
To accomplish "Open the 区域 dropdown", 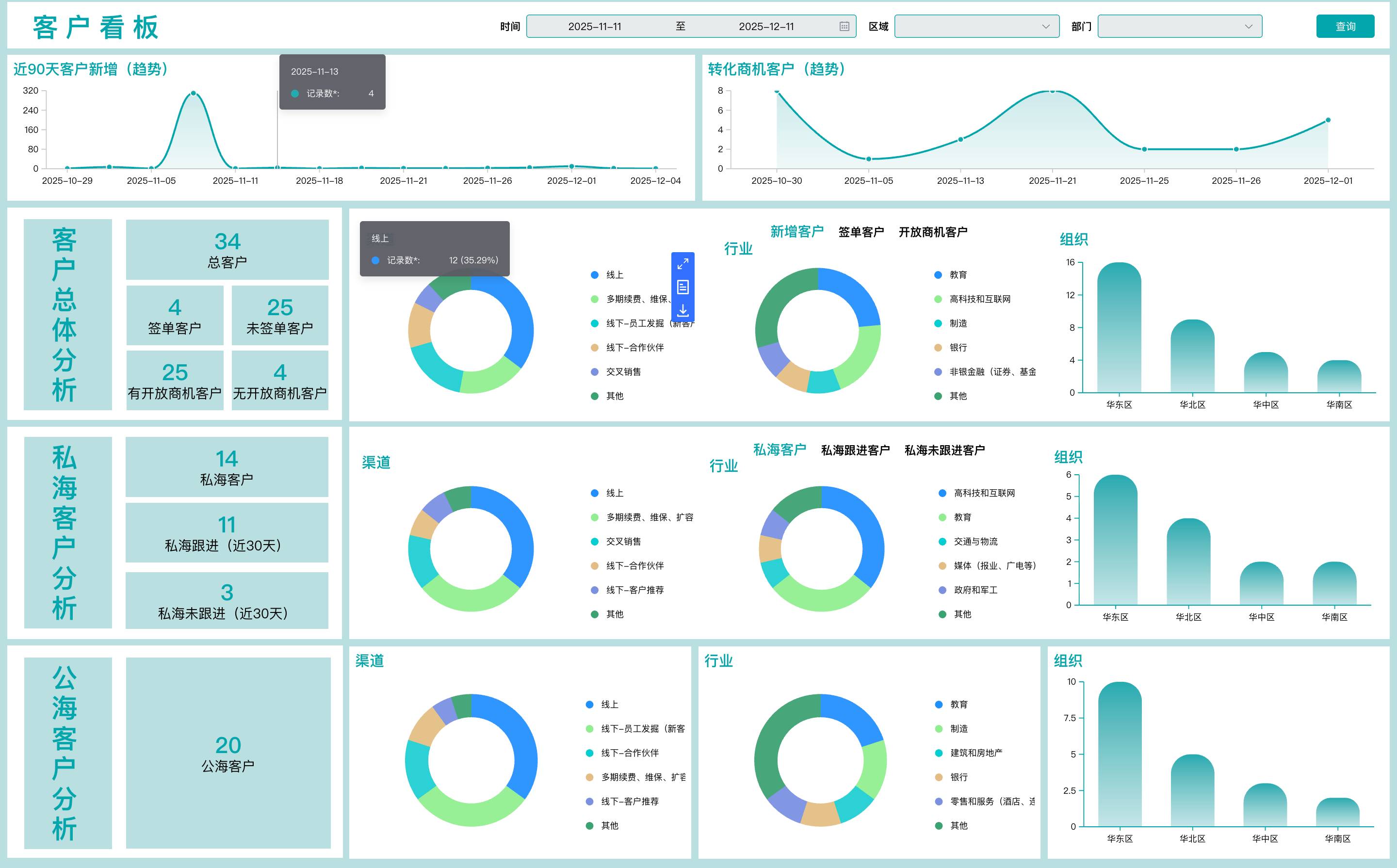I will click(976, 26).
